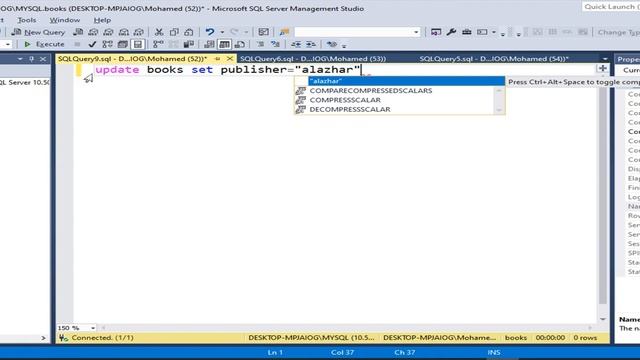The width and height of the screenshot is (640, 360).
Task: Switch to the SQLQuery5.sql tab
Action: point(494,59)
